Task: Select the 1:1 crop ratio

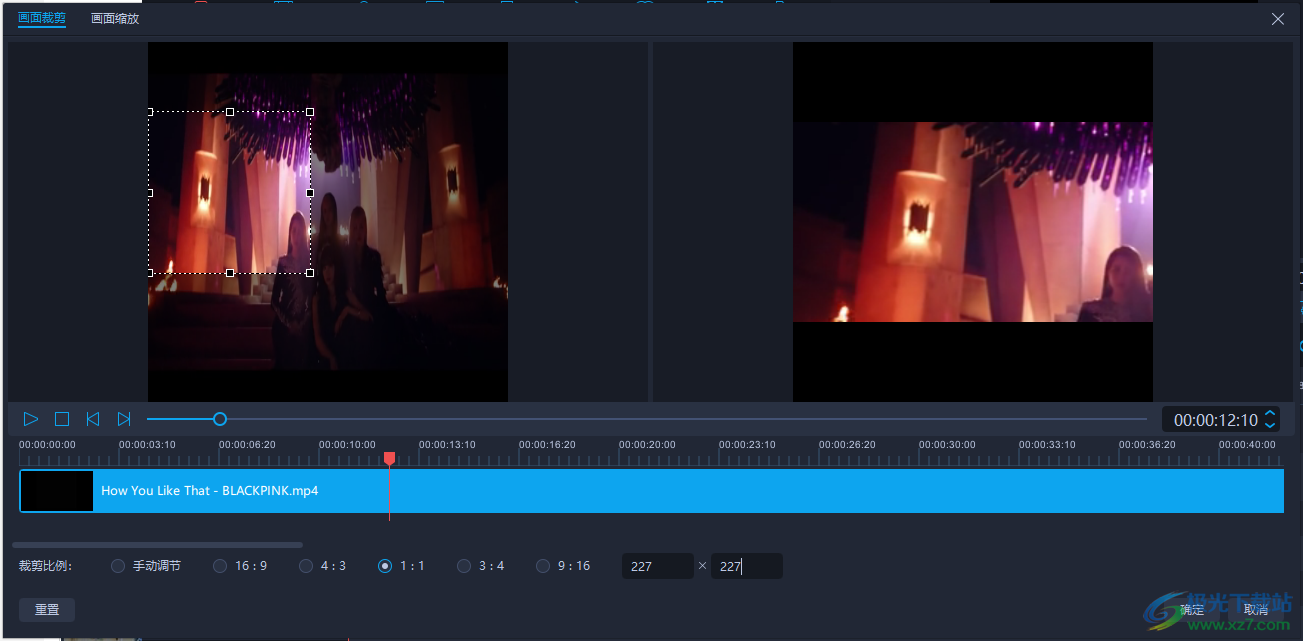Action: (402, 566)
